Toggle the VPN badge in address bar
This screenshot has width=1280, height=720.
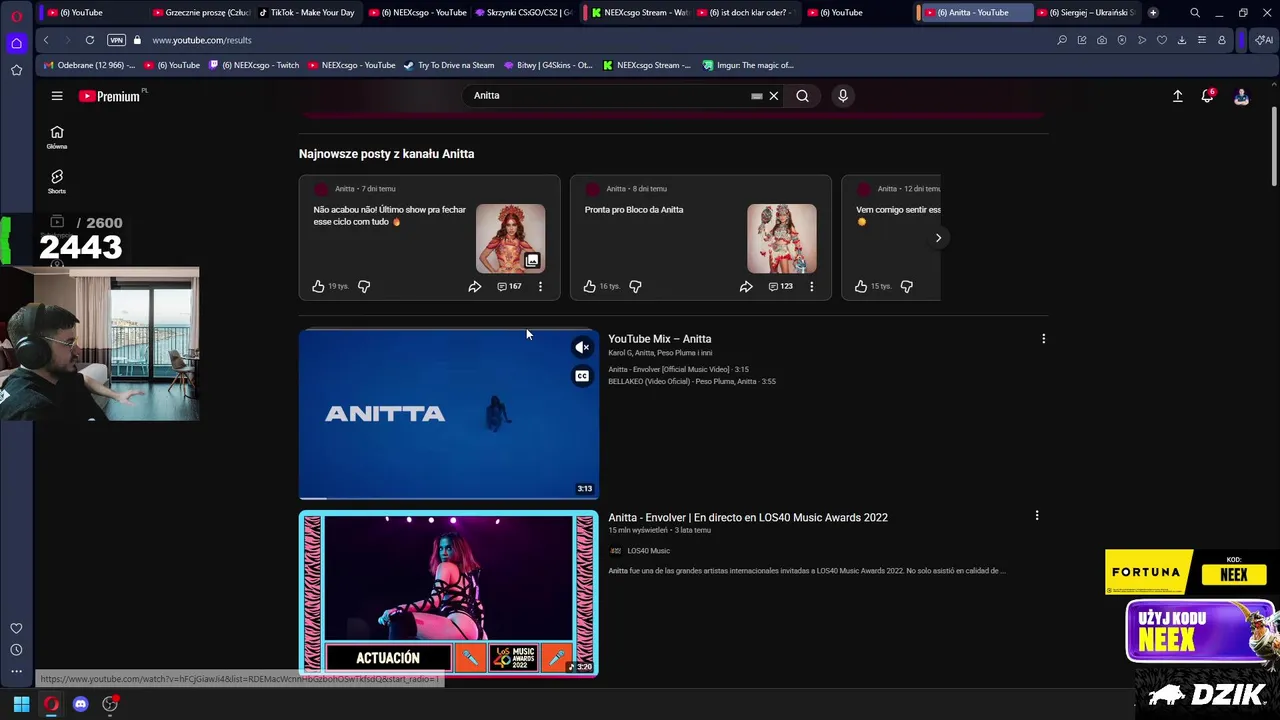[x=116, y=40]
